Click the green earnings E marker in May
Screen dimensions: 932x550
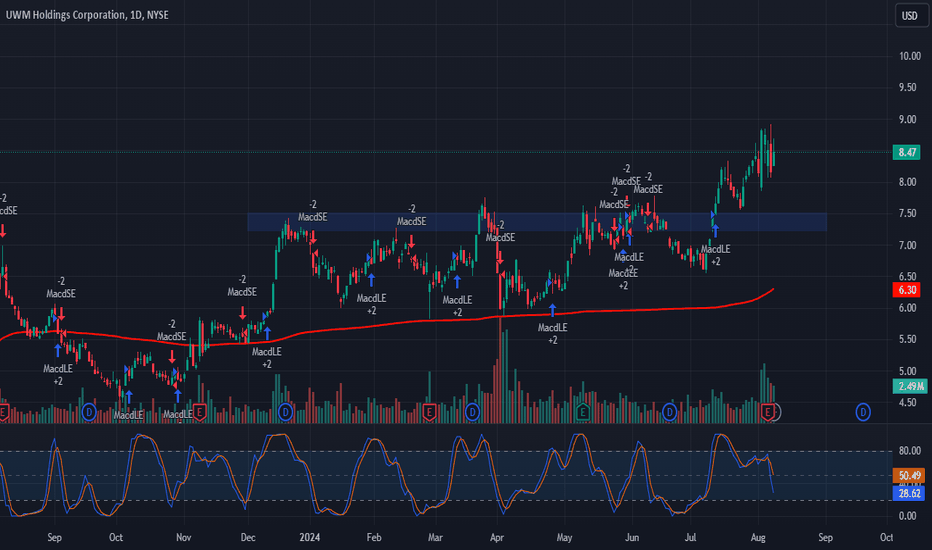(x=582, y=411)
